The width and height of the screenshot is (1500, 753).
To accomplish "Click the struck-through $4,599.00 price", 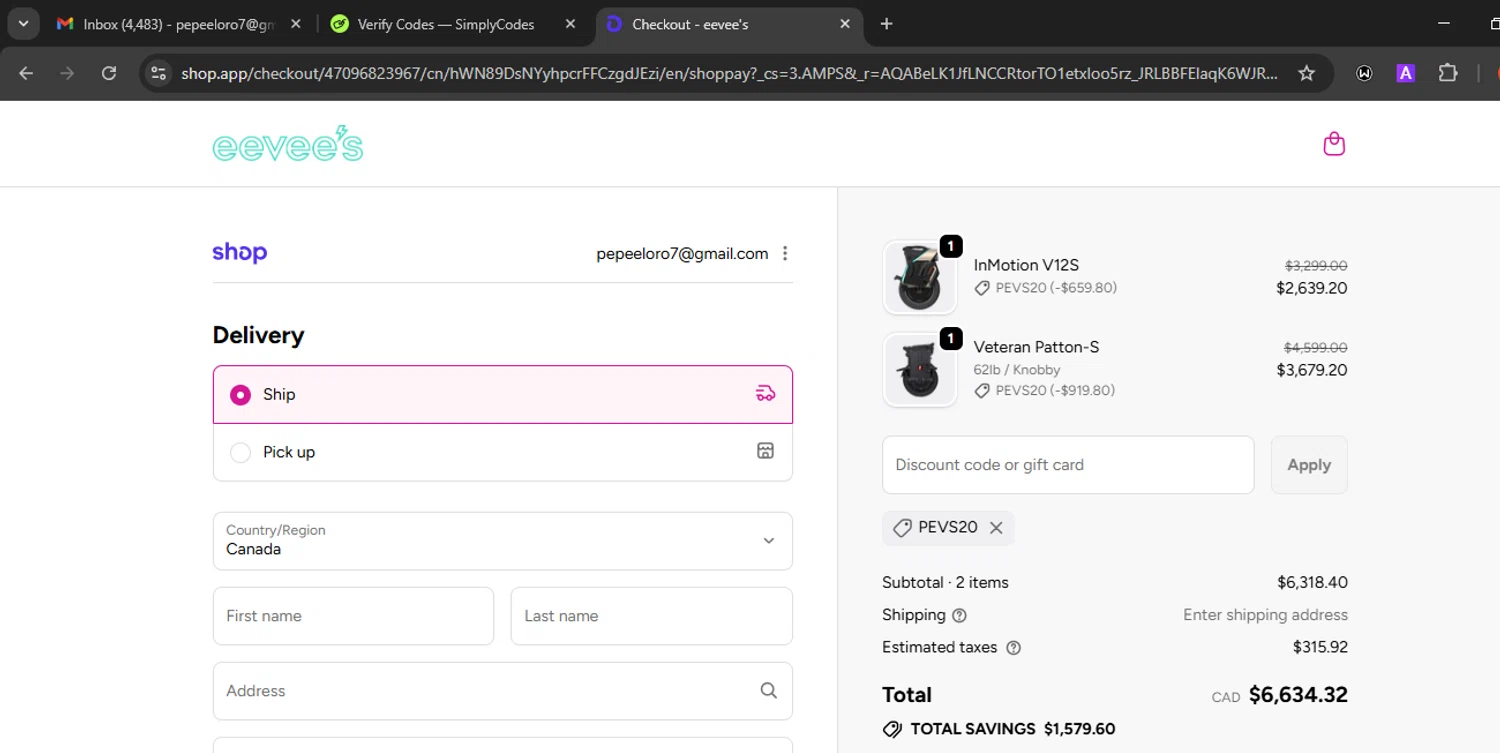I will 1316,348.
